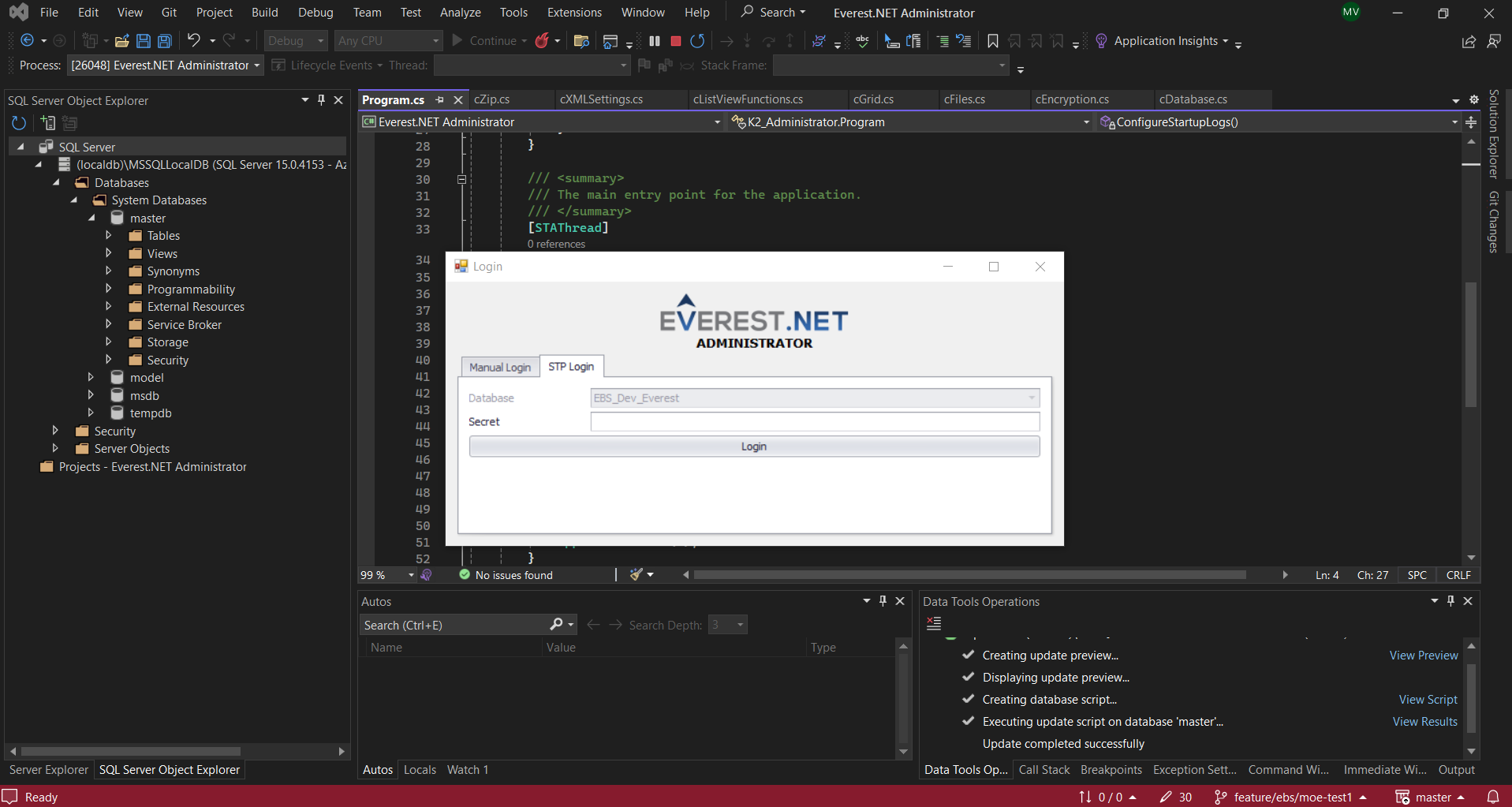The height and width of the screenshot is (807, 1512).
Task: Focus the Autos Search (Ctrl+E) box
Action: [455, 625]
